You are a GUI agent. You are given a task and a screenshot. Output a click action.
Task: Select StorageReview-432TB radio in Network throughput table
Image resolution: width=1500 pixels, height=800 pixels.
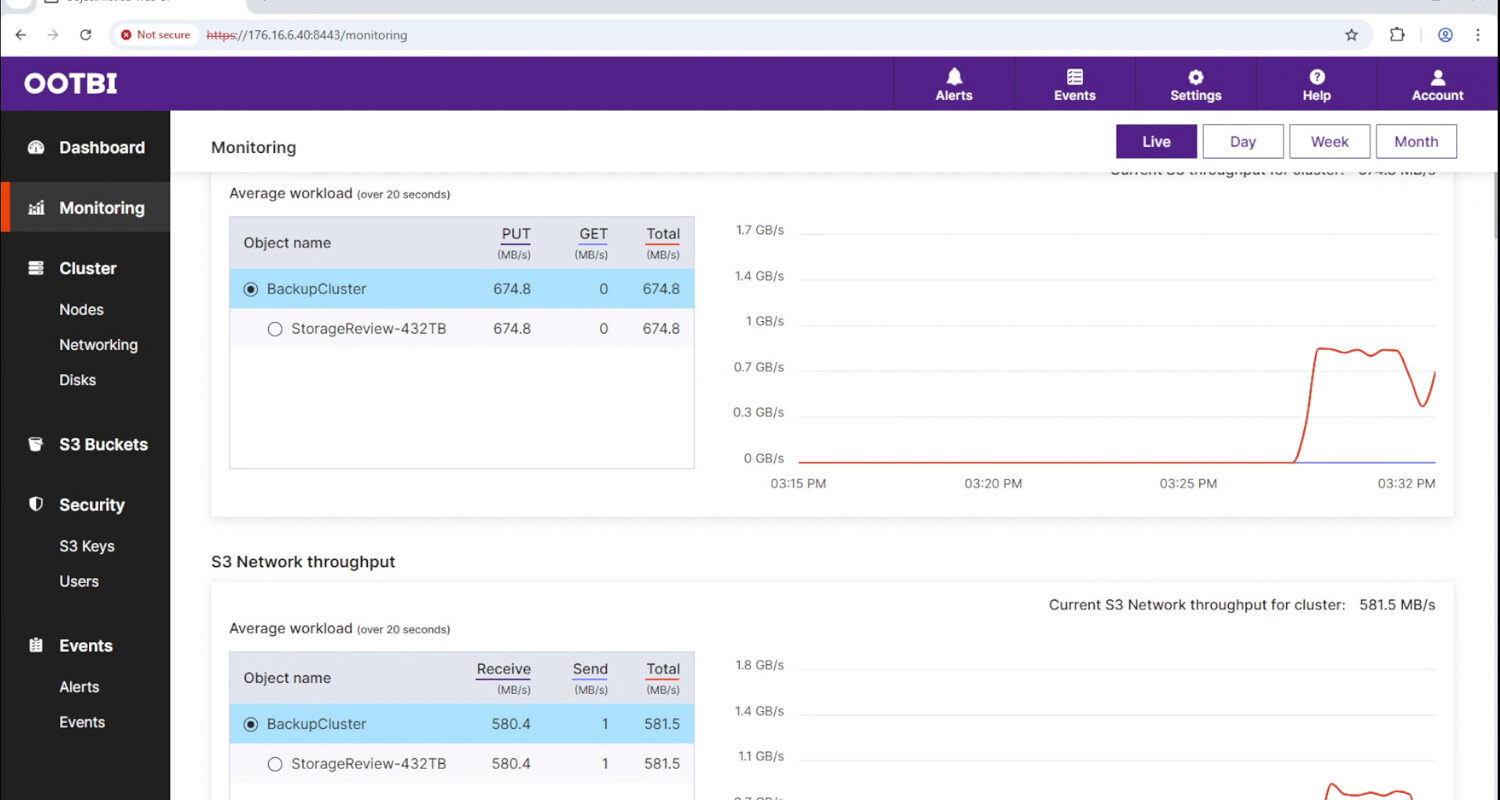coord(275,764)
